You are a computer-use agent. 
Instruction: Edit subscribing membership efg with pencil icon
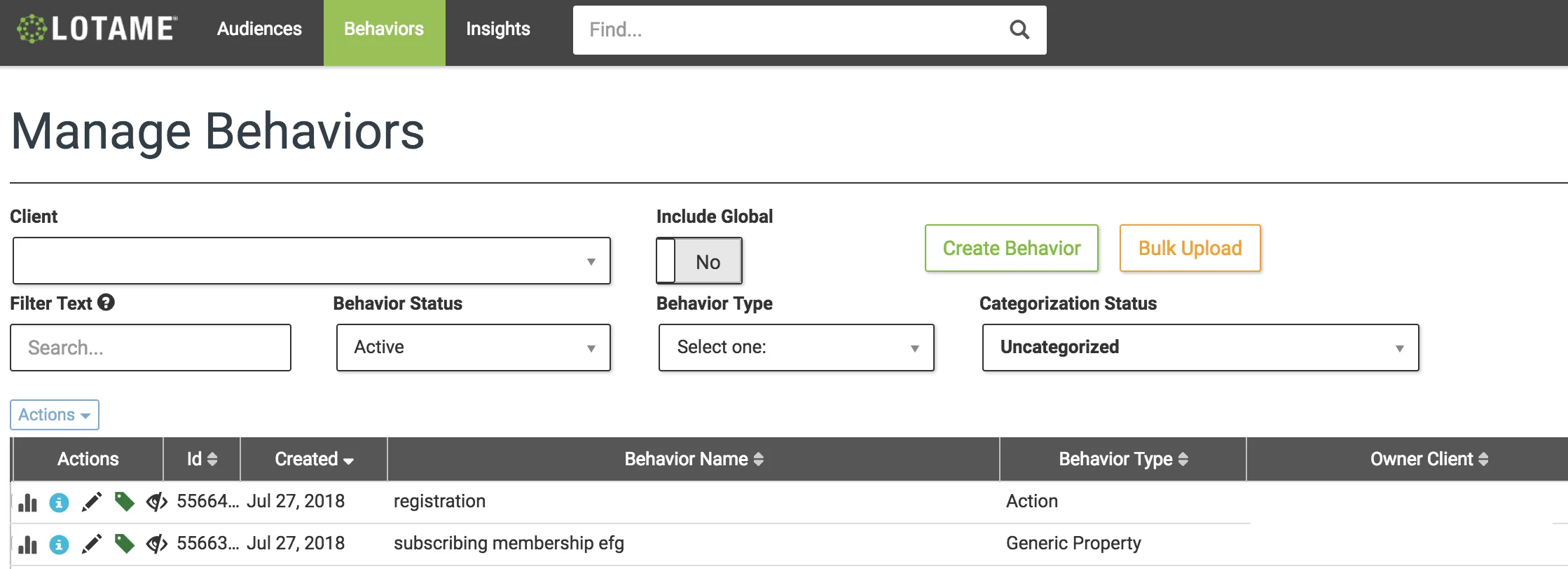92,544
